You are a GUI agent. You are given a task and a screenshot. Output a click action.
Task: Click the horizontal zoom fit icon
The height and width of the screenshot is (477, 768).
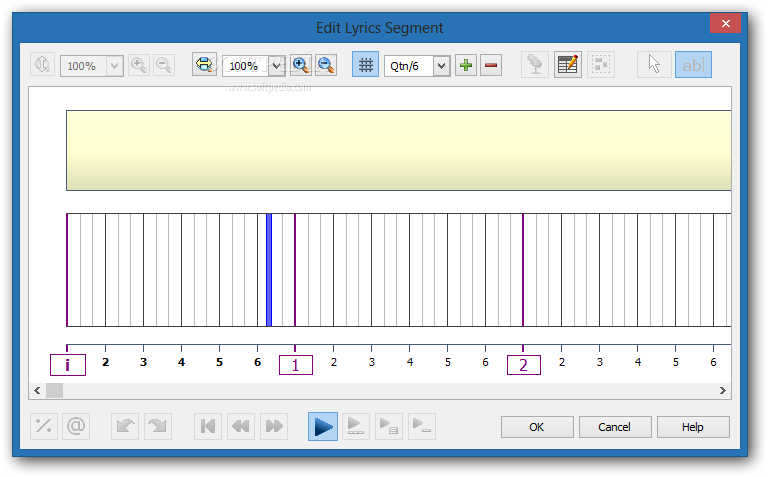(x=204, y=65)
